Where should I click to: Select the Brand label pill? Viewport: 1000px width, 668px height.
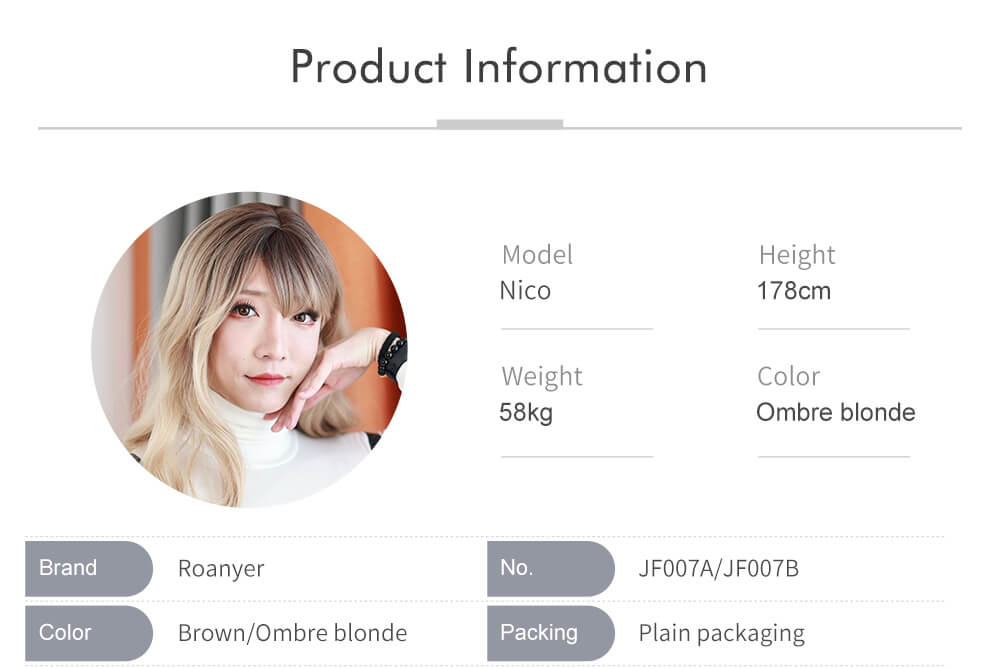coord(89,568)
